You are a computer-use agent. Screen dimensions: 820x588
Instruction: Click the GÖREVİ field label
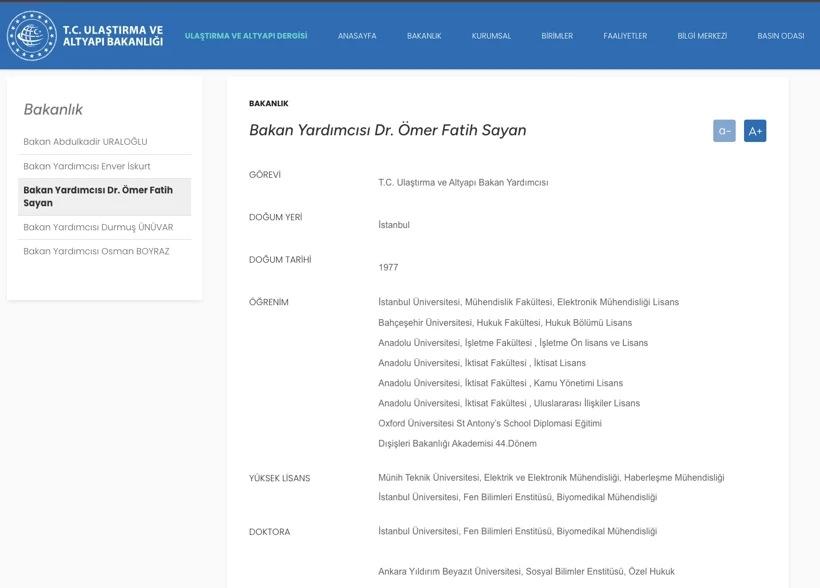pos(265,175)
